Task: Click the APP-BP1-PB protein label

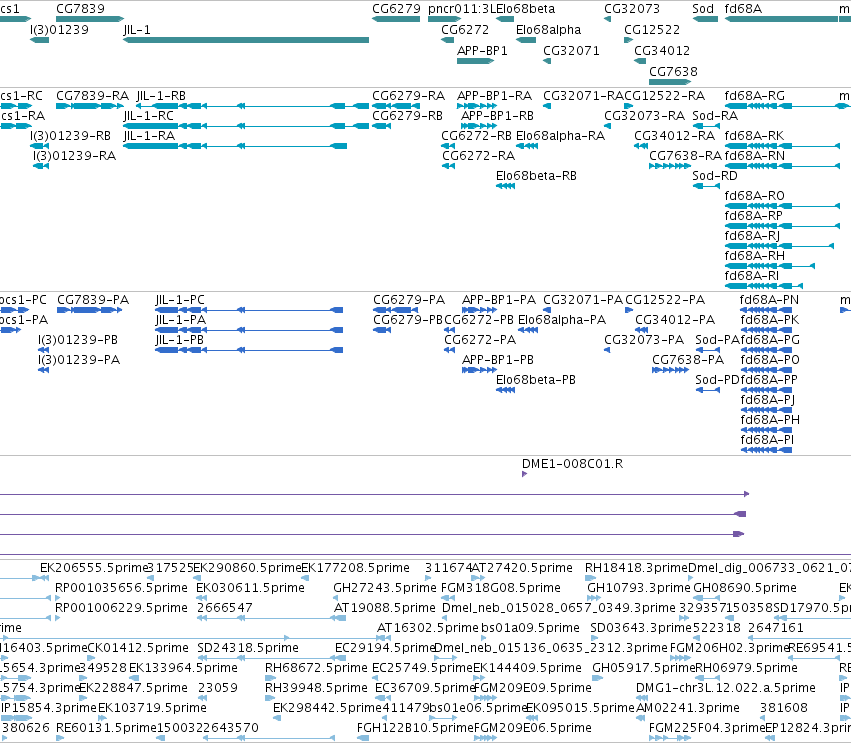Action: tap(498, 360)
